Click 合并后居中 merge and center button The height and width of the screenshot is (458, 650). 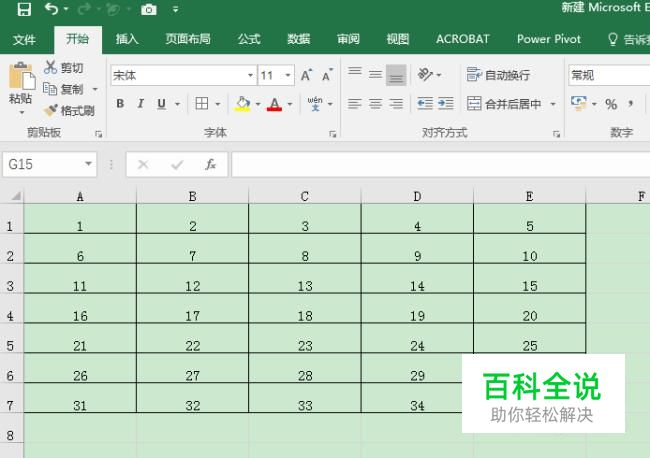[504, 104]
